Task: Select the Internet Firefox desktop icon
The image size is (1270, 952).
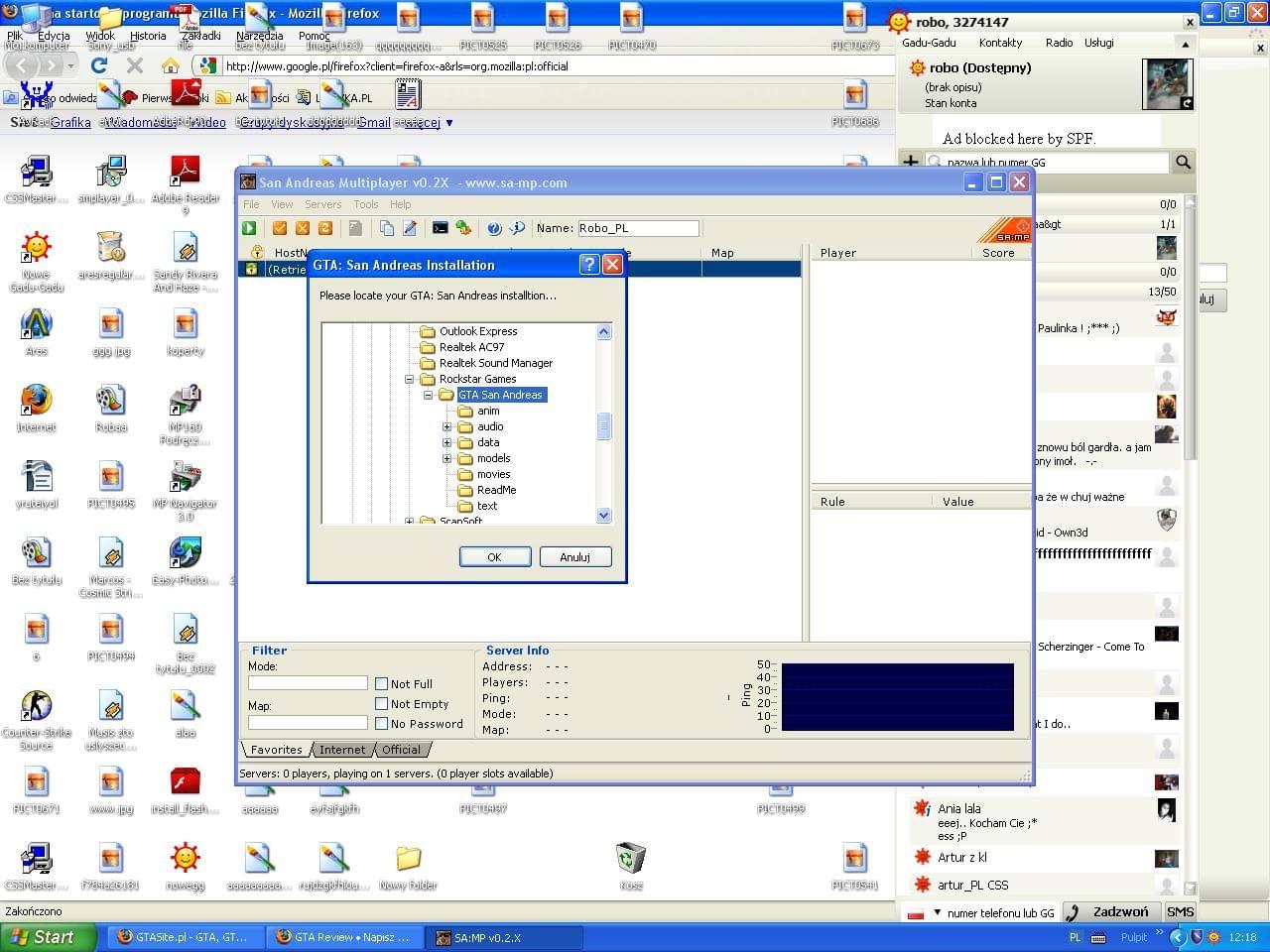Action: point(37,408)
